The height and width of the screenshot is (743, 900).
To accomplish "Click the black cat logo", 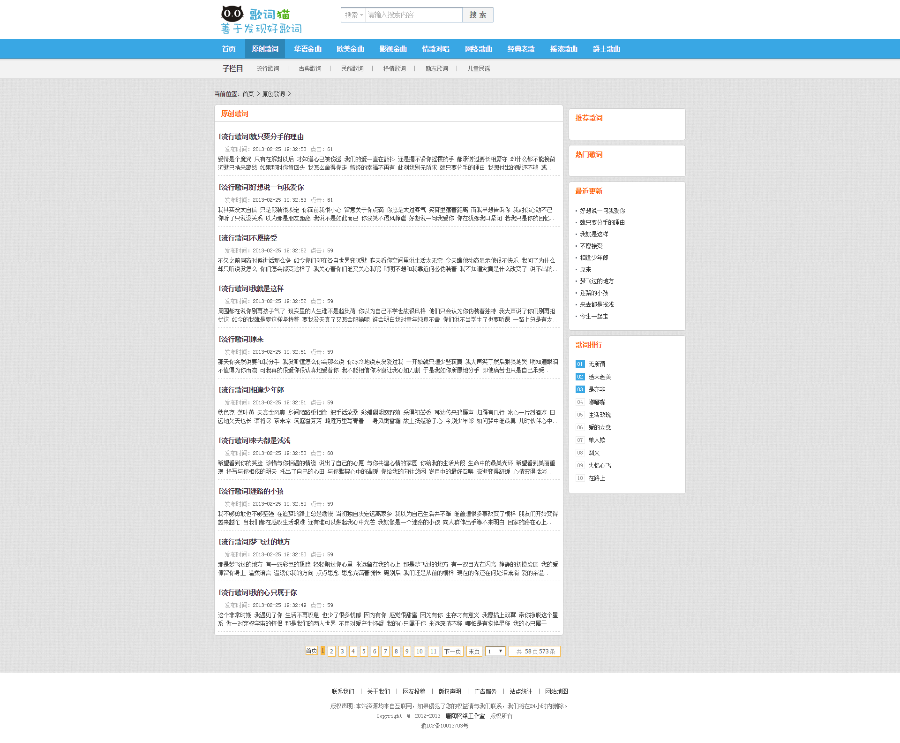I will 232,14.
